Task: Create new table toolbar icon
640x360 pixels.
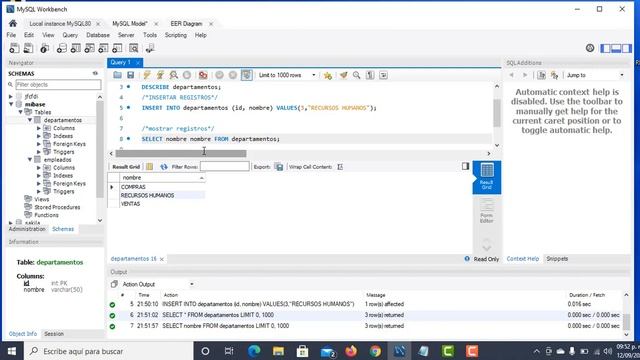Action: pyautogui.click(x=76, y=48)
